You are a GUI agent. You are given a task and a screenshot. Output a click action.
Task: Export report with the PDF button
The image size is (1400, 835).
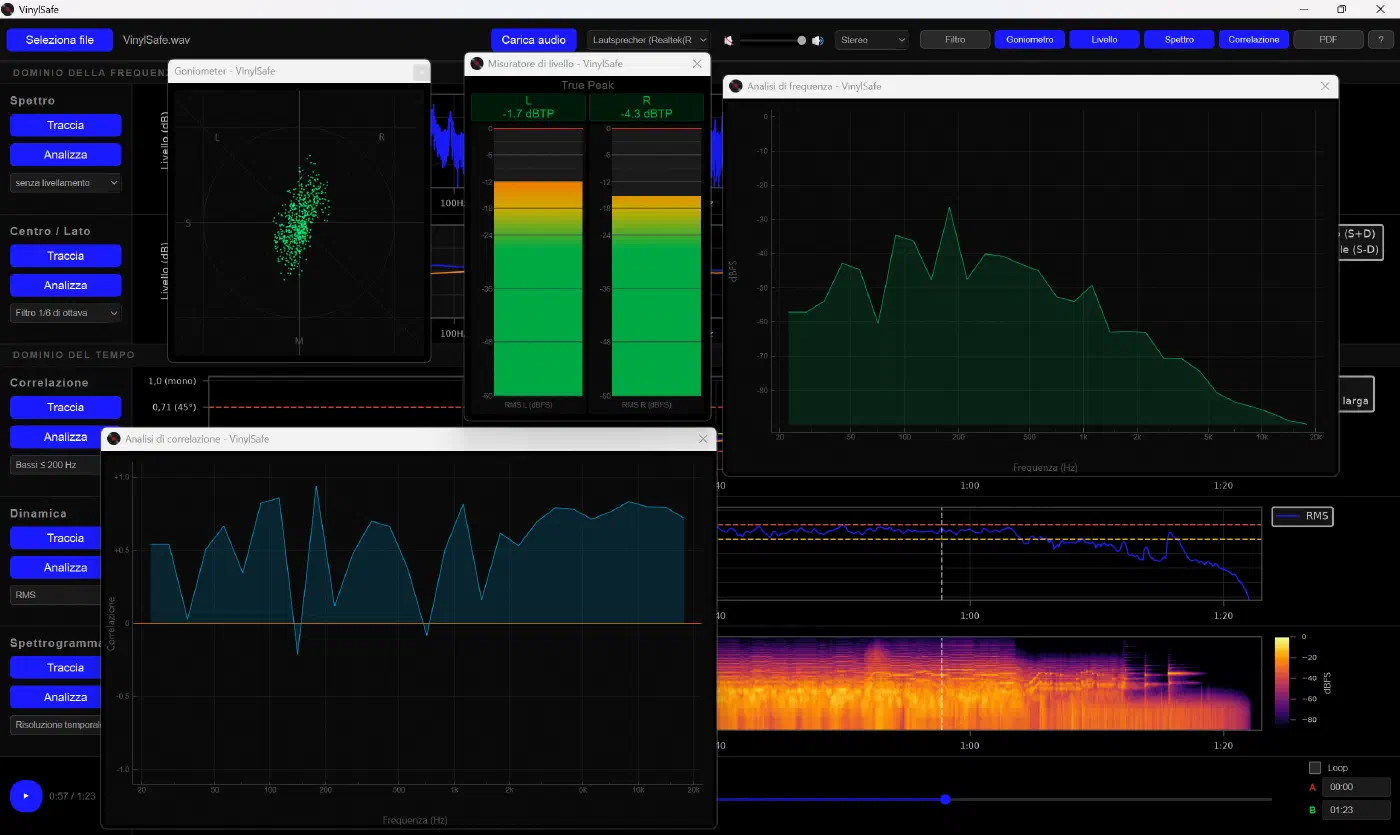(1328, 40)
